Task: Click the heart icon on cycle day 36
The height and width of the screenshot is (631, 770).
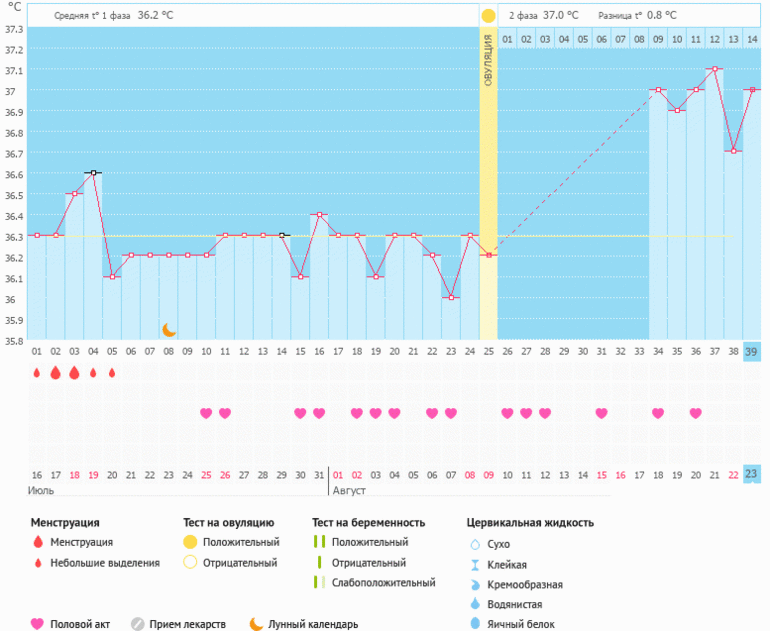Action: [x=695, y=413]
